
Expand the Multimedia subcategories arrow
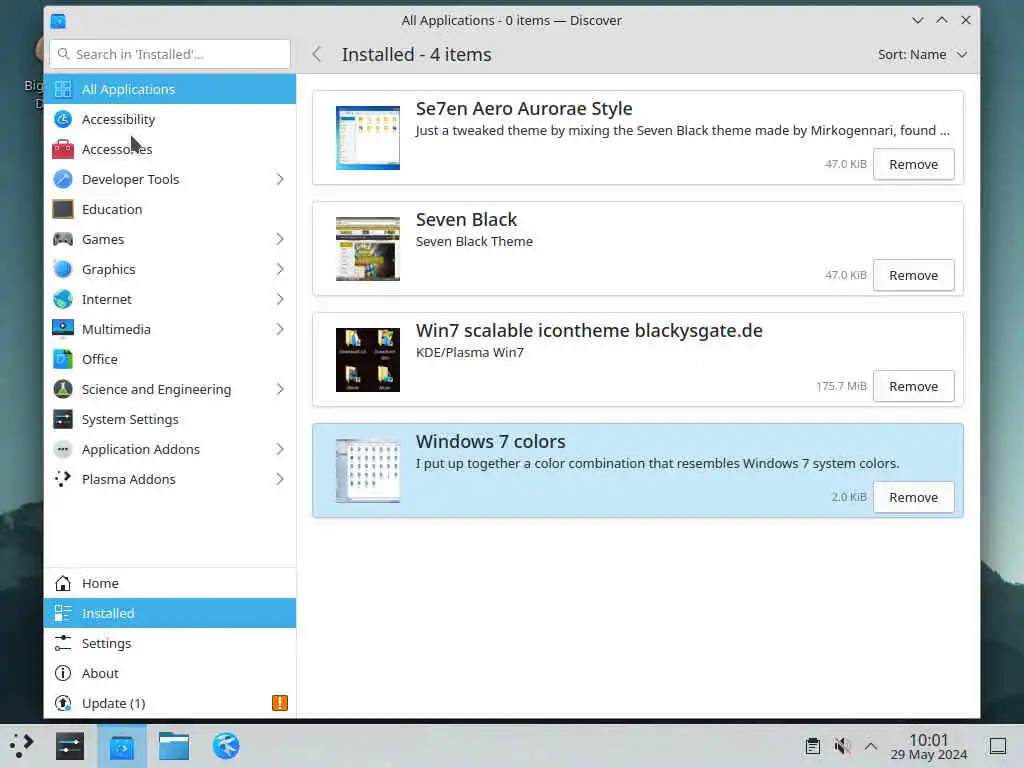tap(280, 329)
